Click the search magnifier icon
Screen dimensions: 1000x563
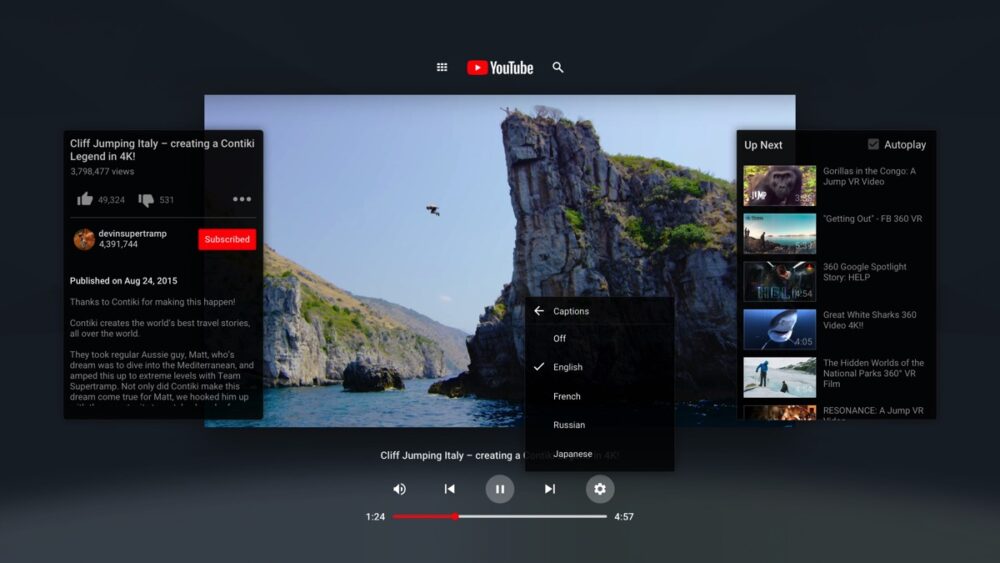(558, 67)
